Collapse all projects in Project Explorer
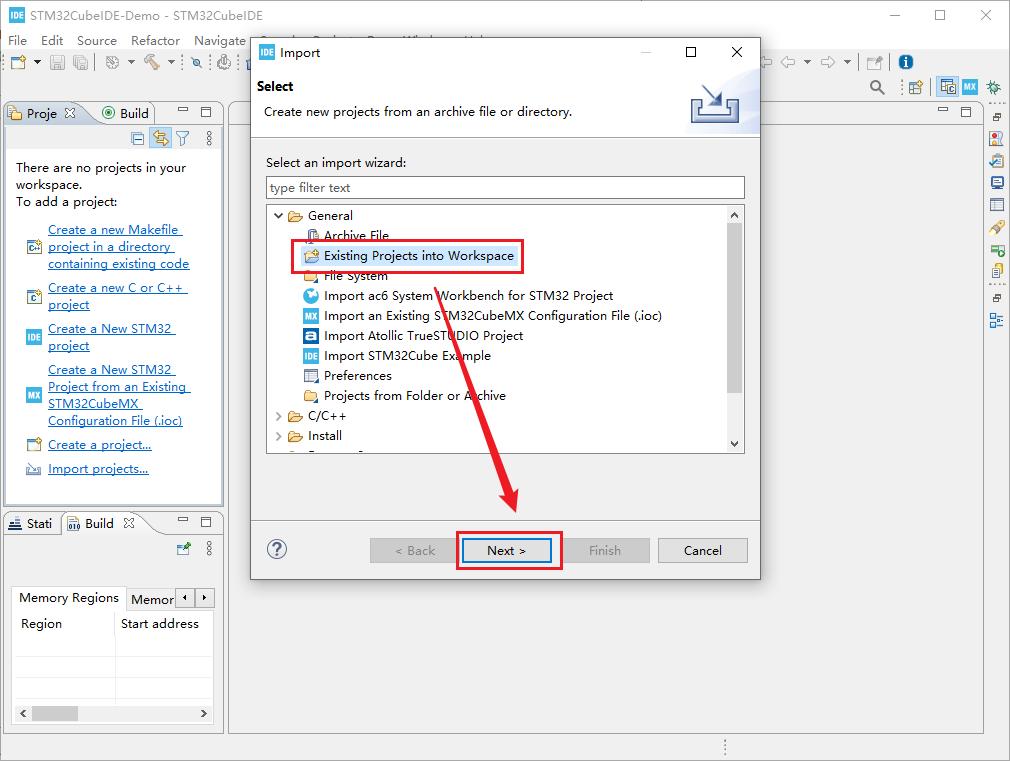The width and height of the screenshot is (1010, 761). coord(138,138)
